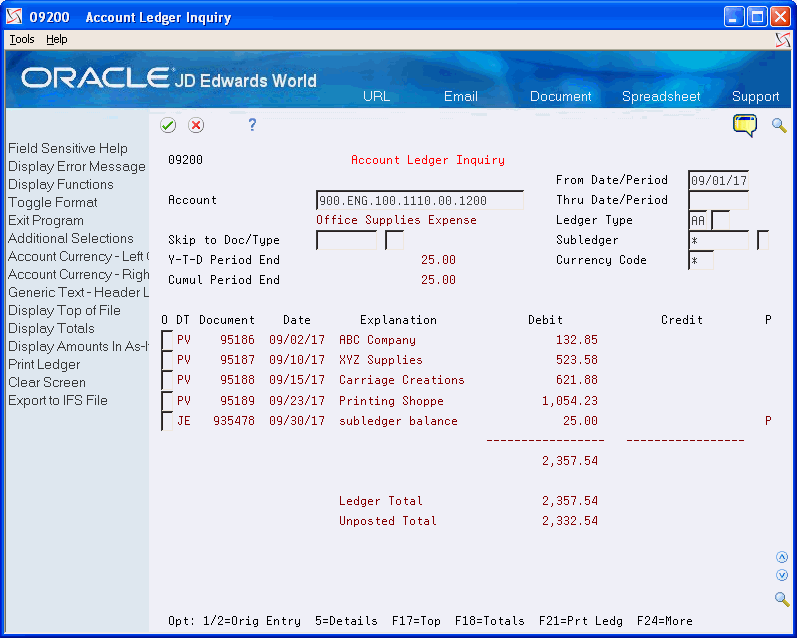Click the Ledger Type AA field

[x=698, y=220]
